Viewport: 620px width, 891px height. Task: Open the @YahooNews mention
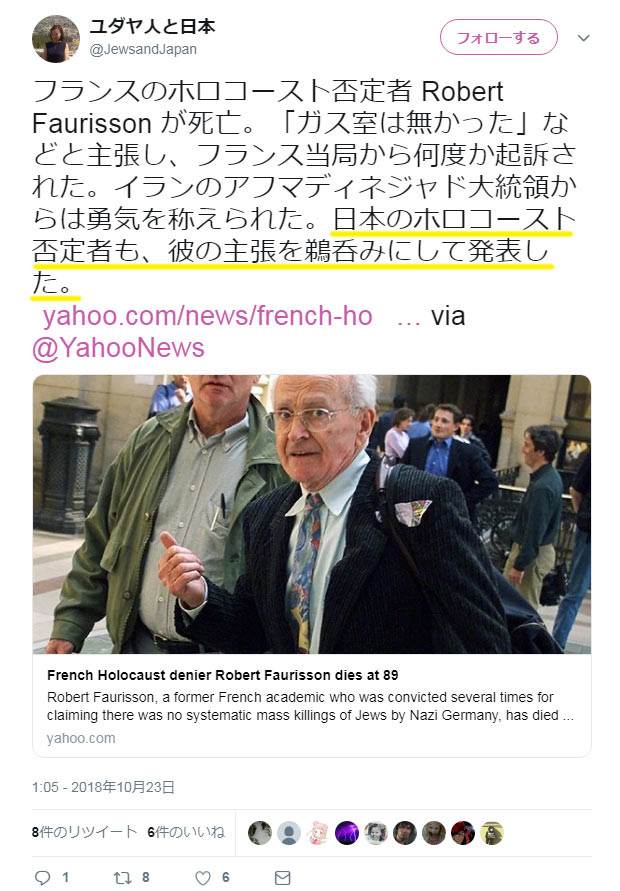[x=118, y=347]
